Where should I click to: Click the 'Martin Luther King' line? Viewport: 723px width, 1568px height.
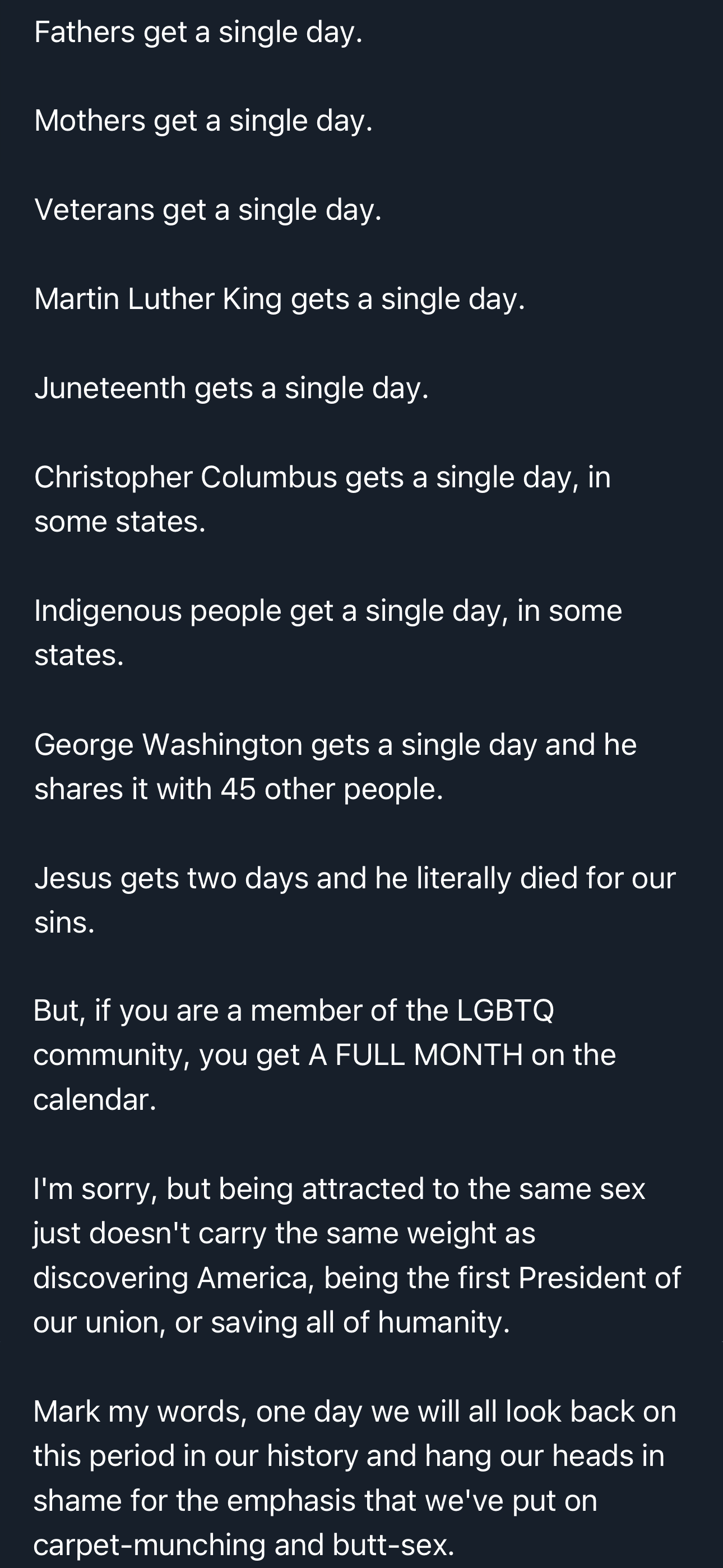pos(279,299)
